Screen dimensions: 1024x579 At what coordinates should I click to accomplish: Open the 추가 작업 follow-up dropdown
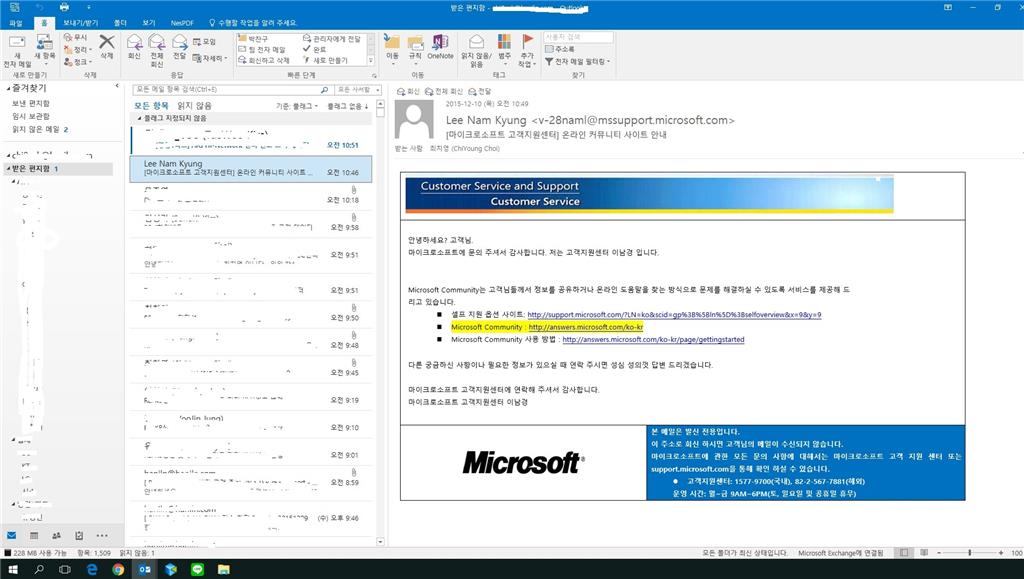click(x=527, y=50)
